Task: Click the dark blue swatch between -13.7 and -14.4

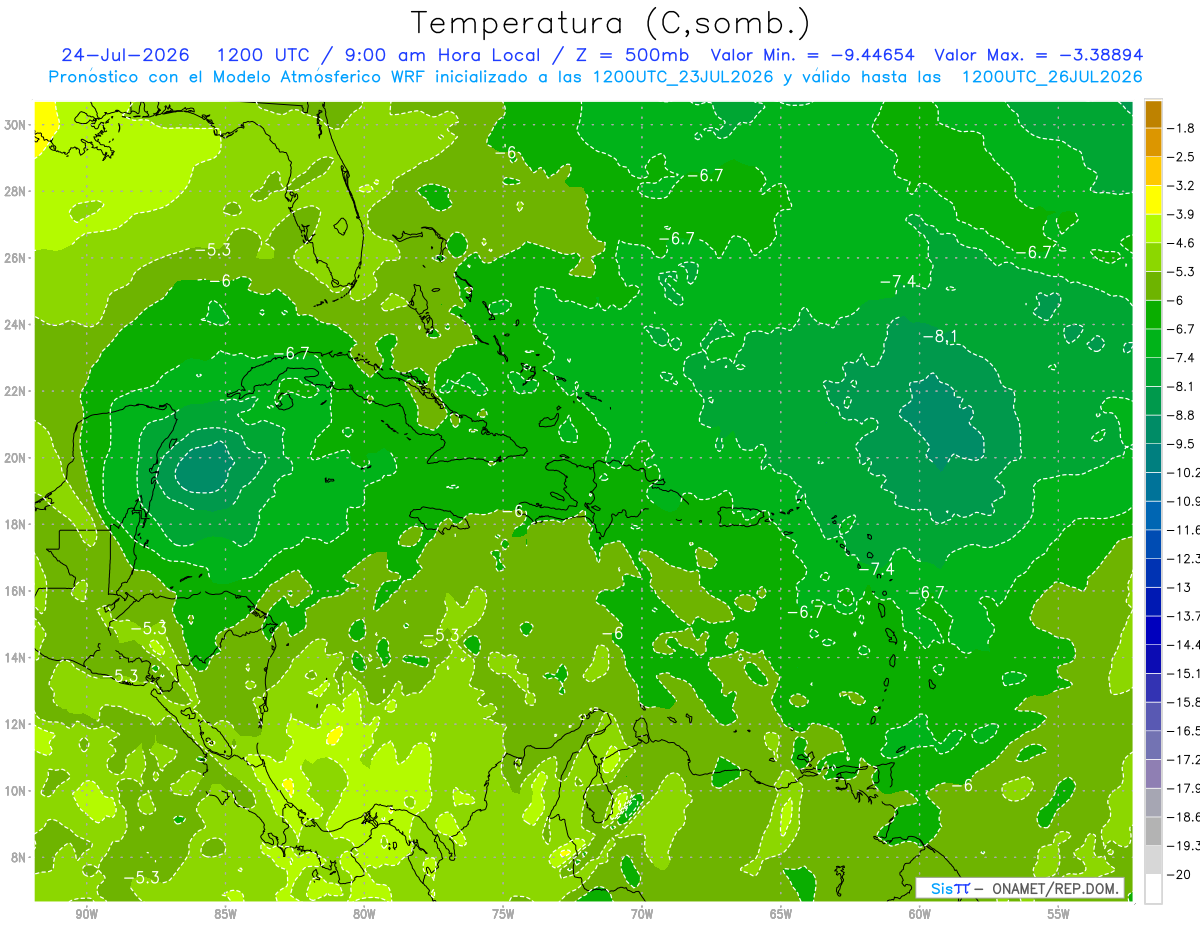Action: 1153,630
